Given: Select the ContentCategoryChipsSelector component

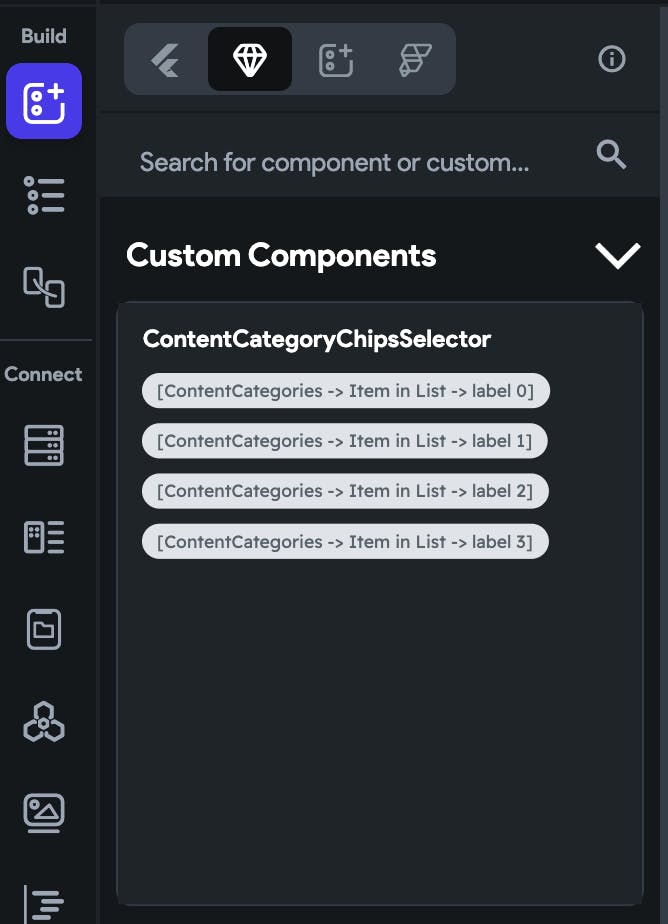Looking at the screenshot, I should coord(316,338).
